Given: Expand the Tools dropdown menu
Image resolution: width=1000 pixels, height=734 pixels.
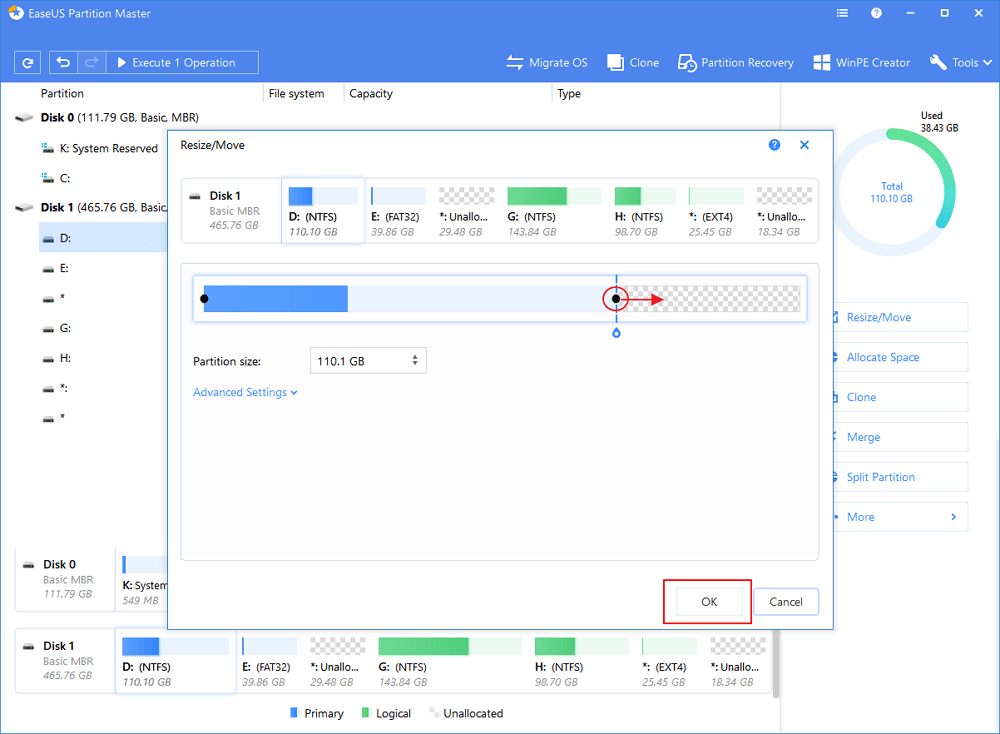Looking at the screenshot, I should pos(960,62).
